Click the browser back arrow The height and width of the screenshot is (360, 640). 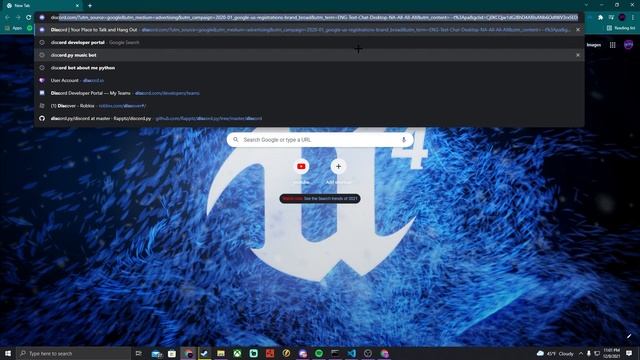[x=7, y=18]
